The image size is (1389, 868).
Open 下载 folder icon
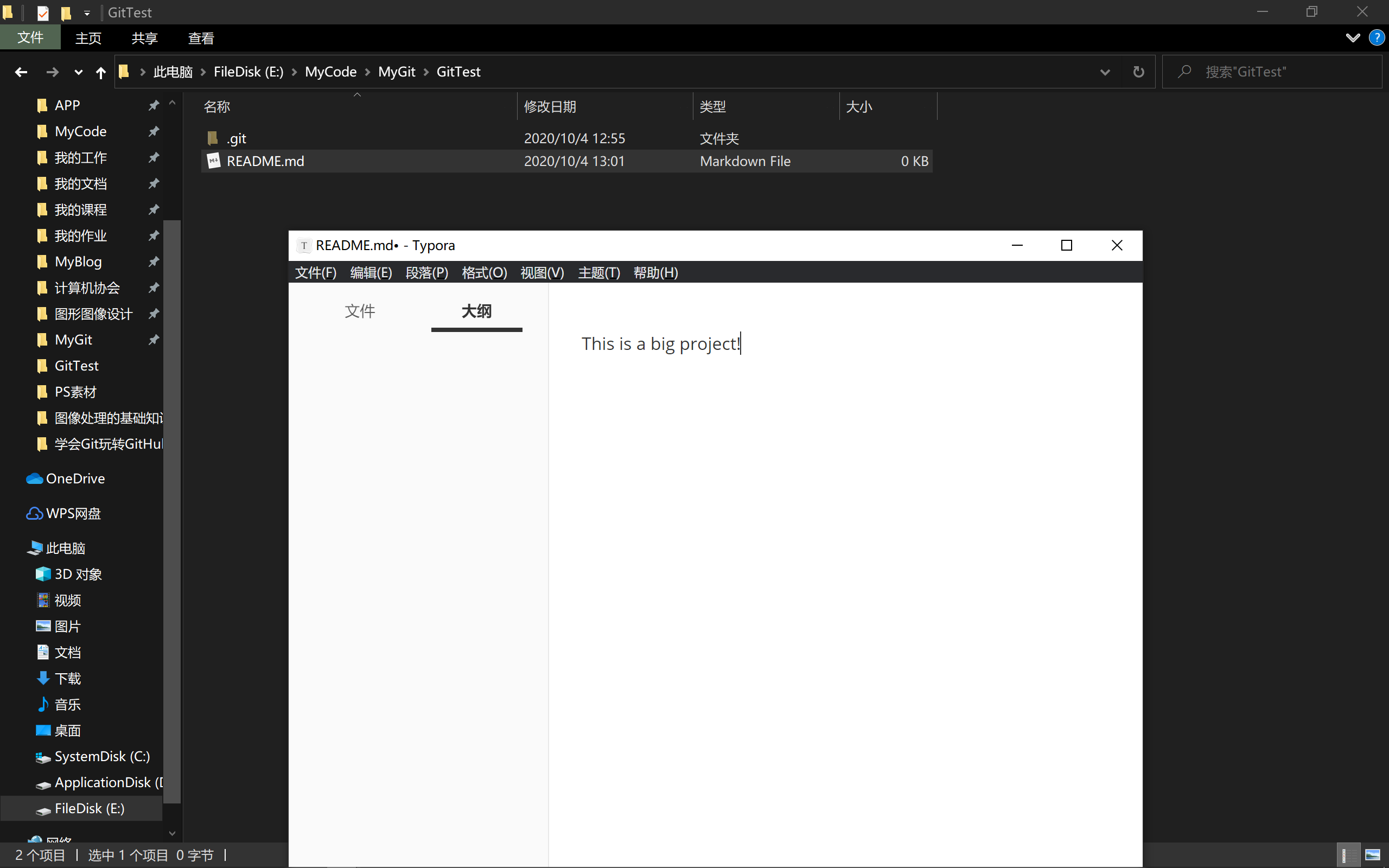(x=43, y=679)
